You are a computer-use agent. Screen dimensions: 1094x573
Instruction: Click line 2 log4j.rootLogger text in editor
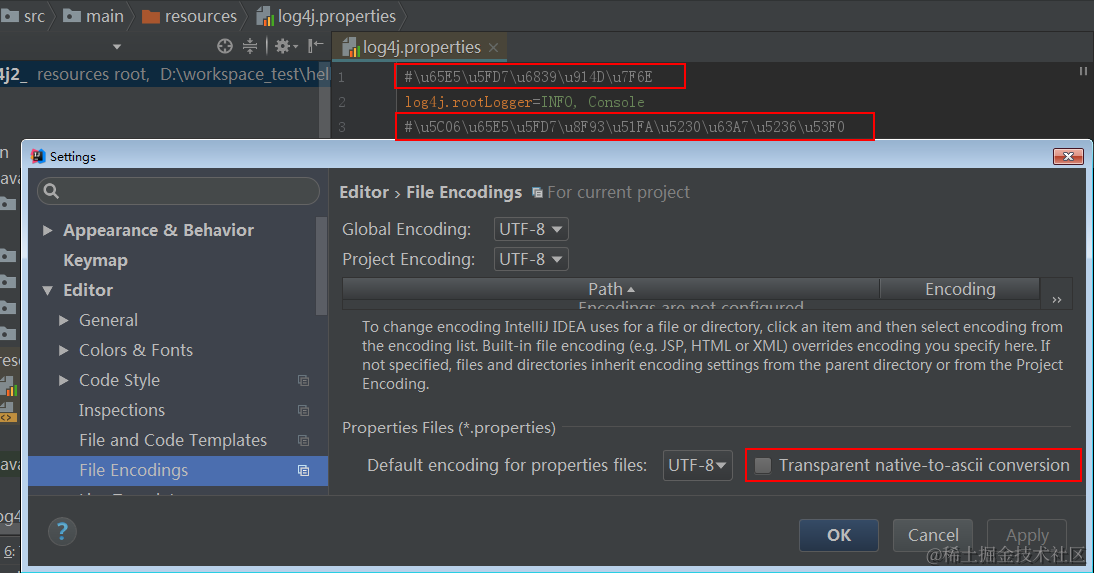(x=525, y=102)
